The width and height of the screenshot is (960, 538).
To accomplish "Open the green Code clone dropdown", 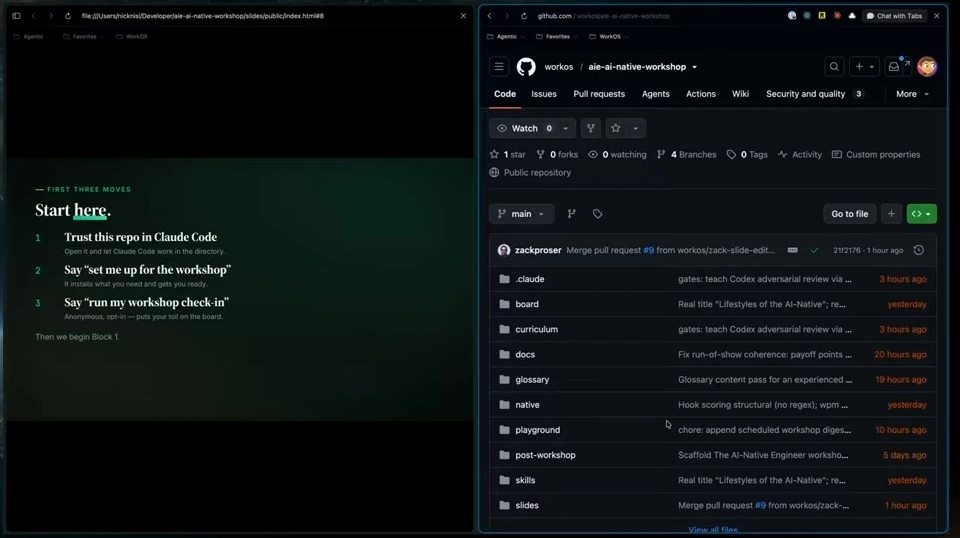I will click(x=921, y=214).
